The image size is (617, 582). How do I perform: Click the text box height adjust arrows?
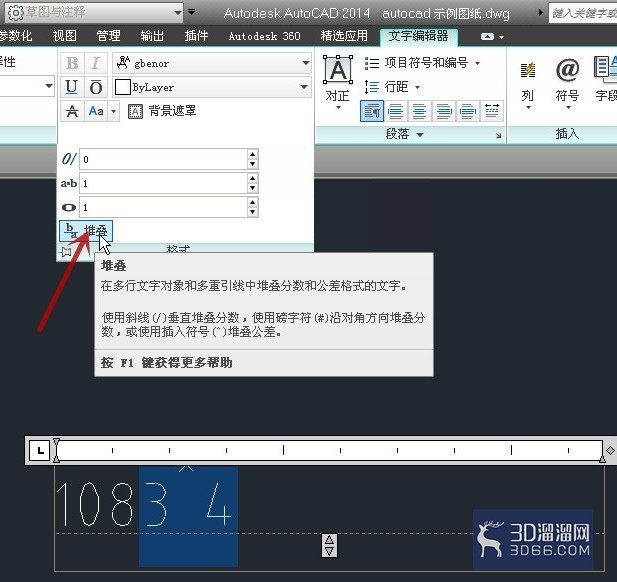click(329, 545)
